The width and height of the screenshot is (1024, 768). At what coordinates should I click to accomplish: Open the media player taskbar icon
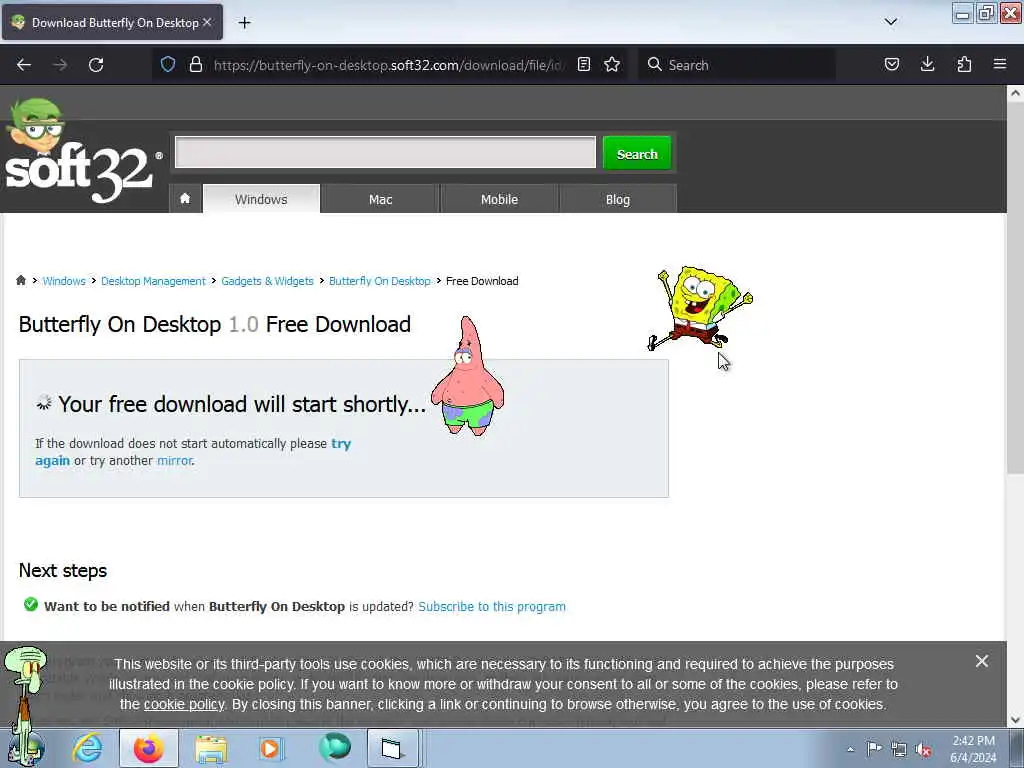pos(271,748)
